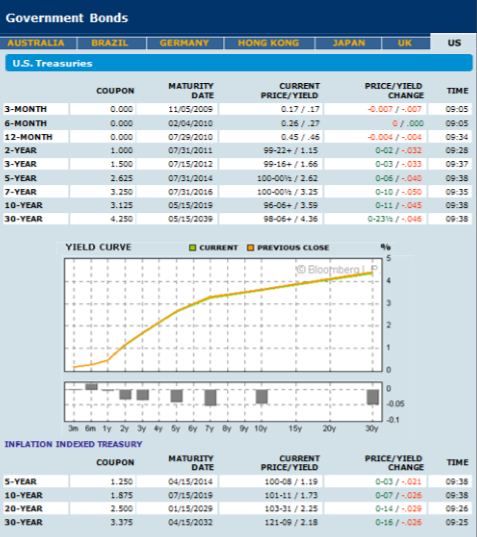The width and height of the screenshot is (477, 537).
Task: Select the UK tab
Action: pyautogui.click(x=405, y=43)
